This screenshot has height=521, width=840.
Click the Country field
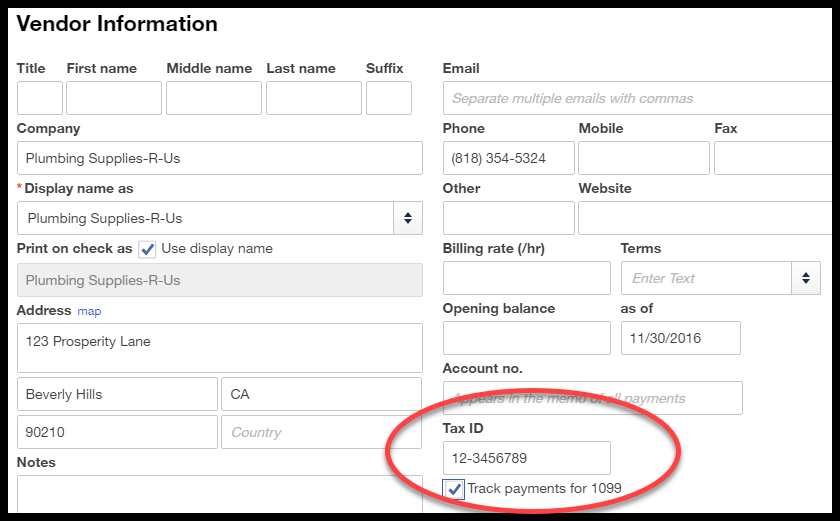click(x=321, y=432)
